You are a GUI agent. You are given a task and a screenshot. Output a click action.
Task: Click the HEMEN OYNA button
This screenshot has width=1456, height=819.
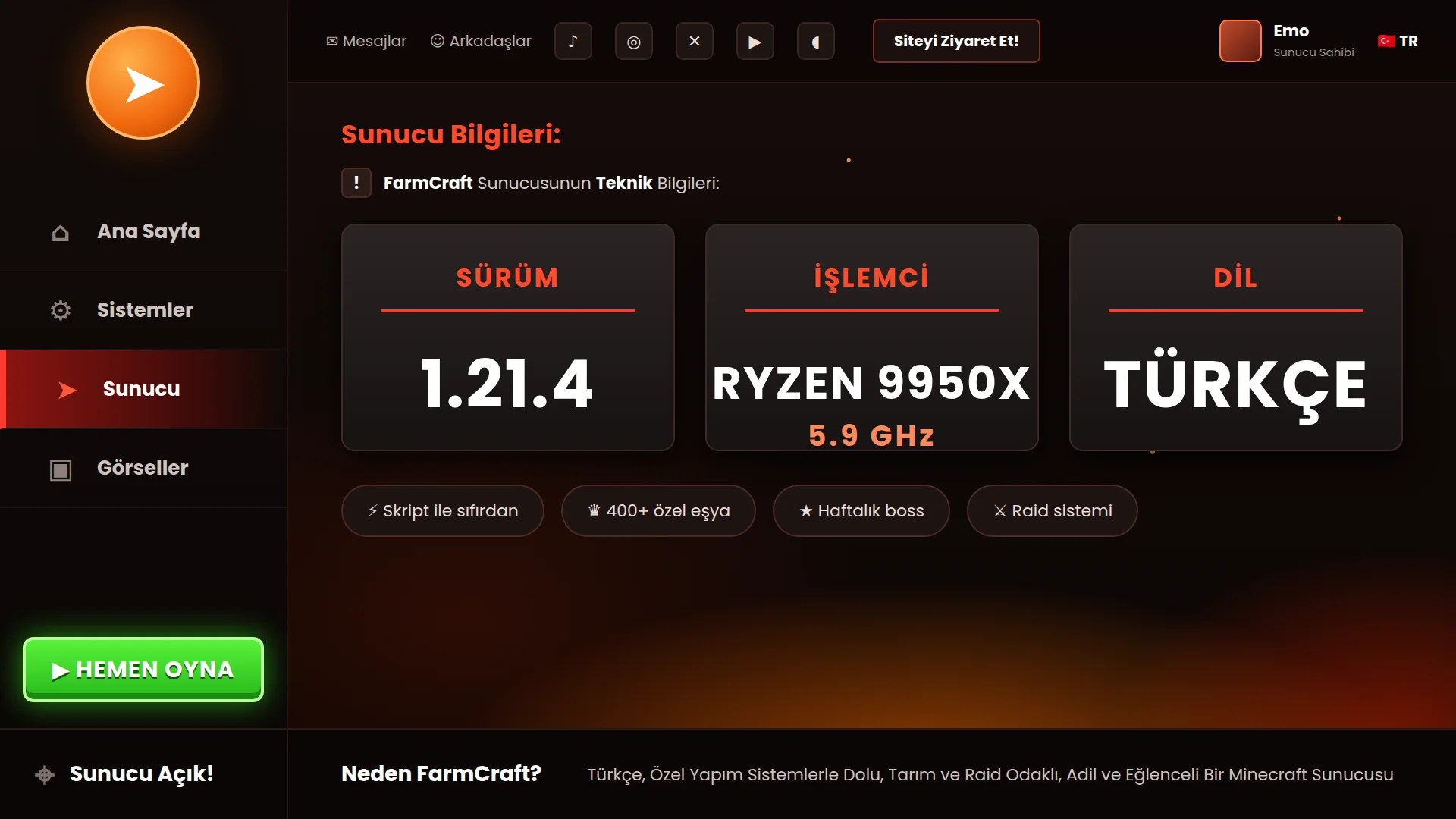pos(143,670)
